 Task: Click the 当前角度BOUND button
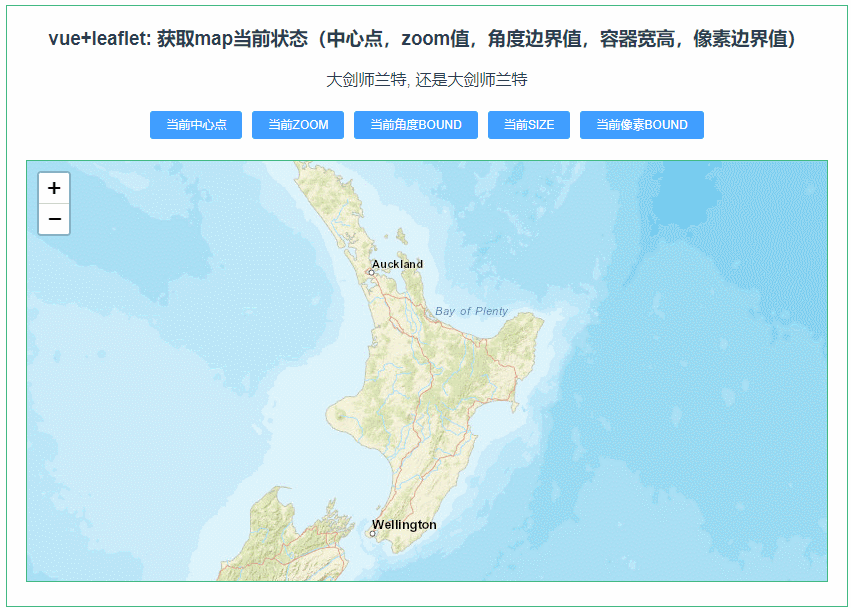pyautogui.click(x=416, y=125)
